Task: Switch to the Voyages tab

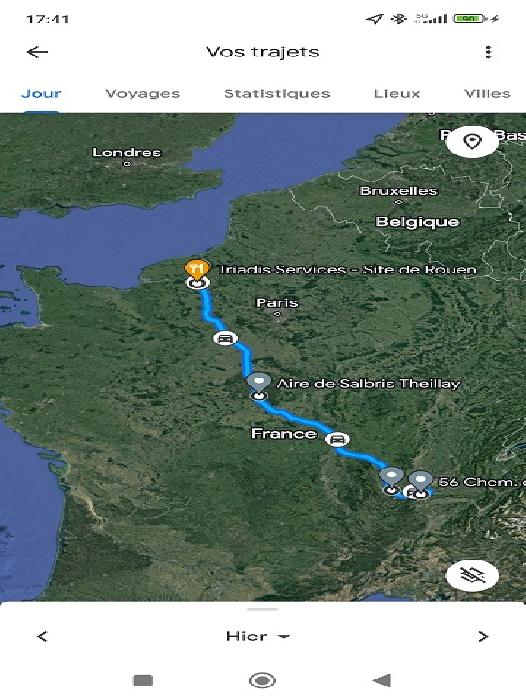Action: coord(142,94)
